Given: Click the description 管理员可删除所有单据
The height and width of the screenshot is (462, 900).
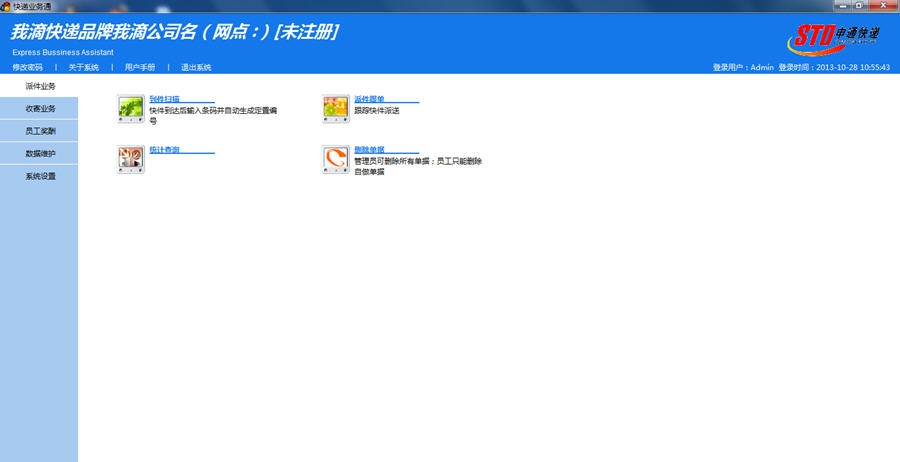Looking at the screenshot, I should [x=391, y=161].
